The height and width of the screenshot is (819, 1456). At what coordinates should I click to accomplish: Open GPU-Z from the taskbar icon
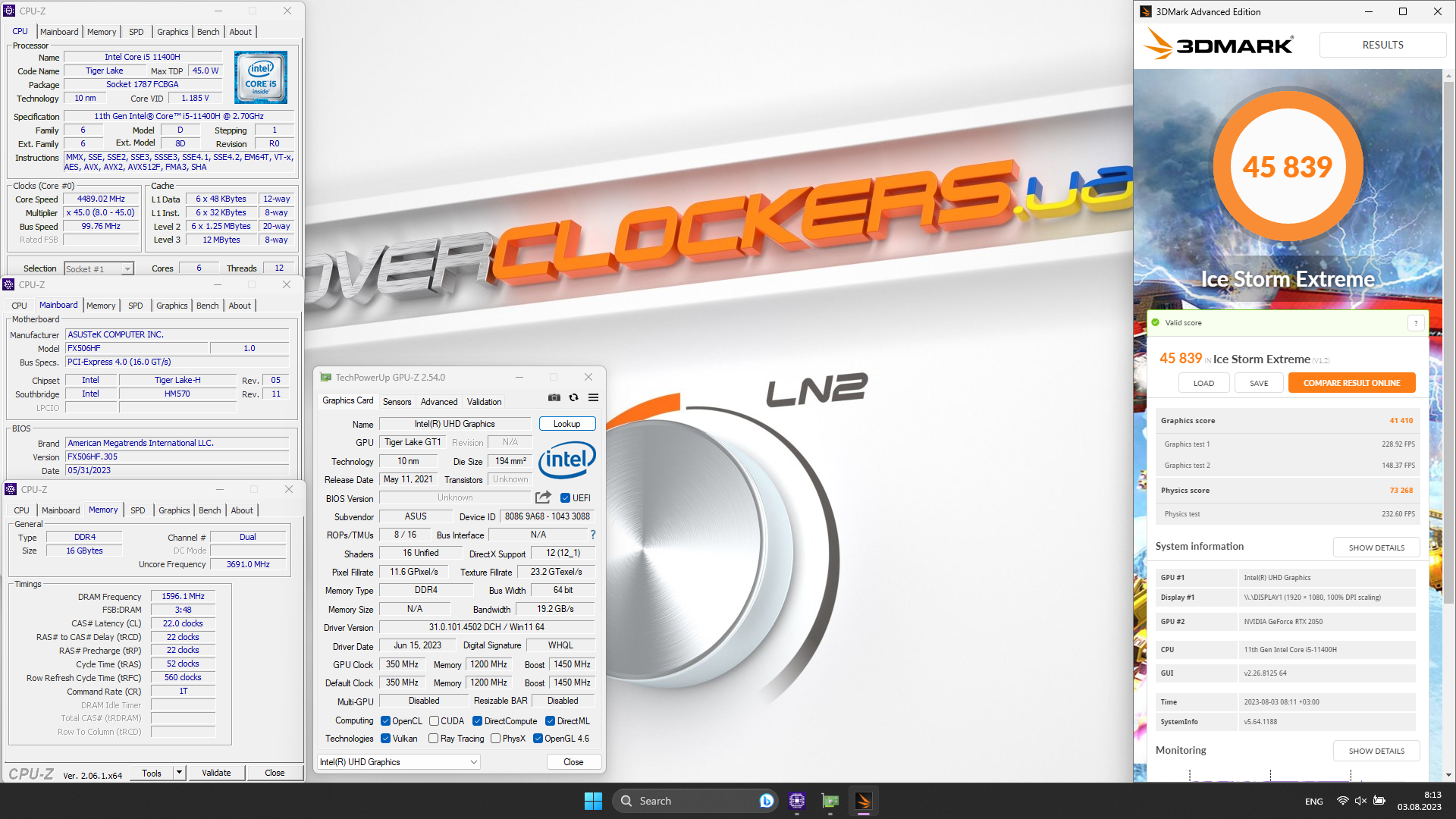pyautogui.click(x=830, y=801)
